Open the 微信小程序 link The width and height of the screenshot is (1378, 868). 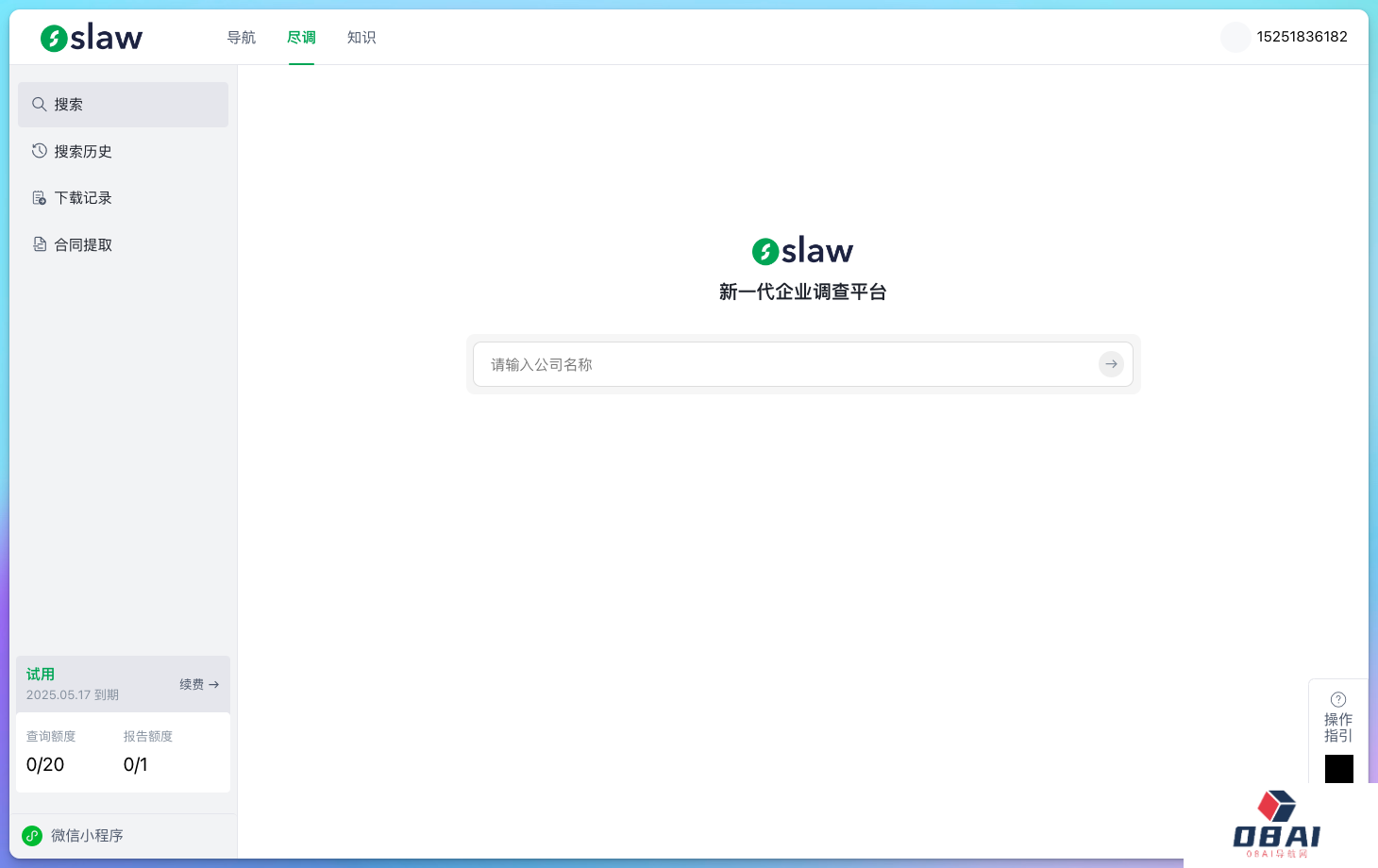coord(87,836)
